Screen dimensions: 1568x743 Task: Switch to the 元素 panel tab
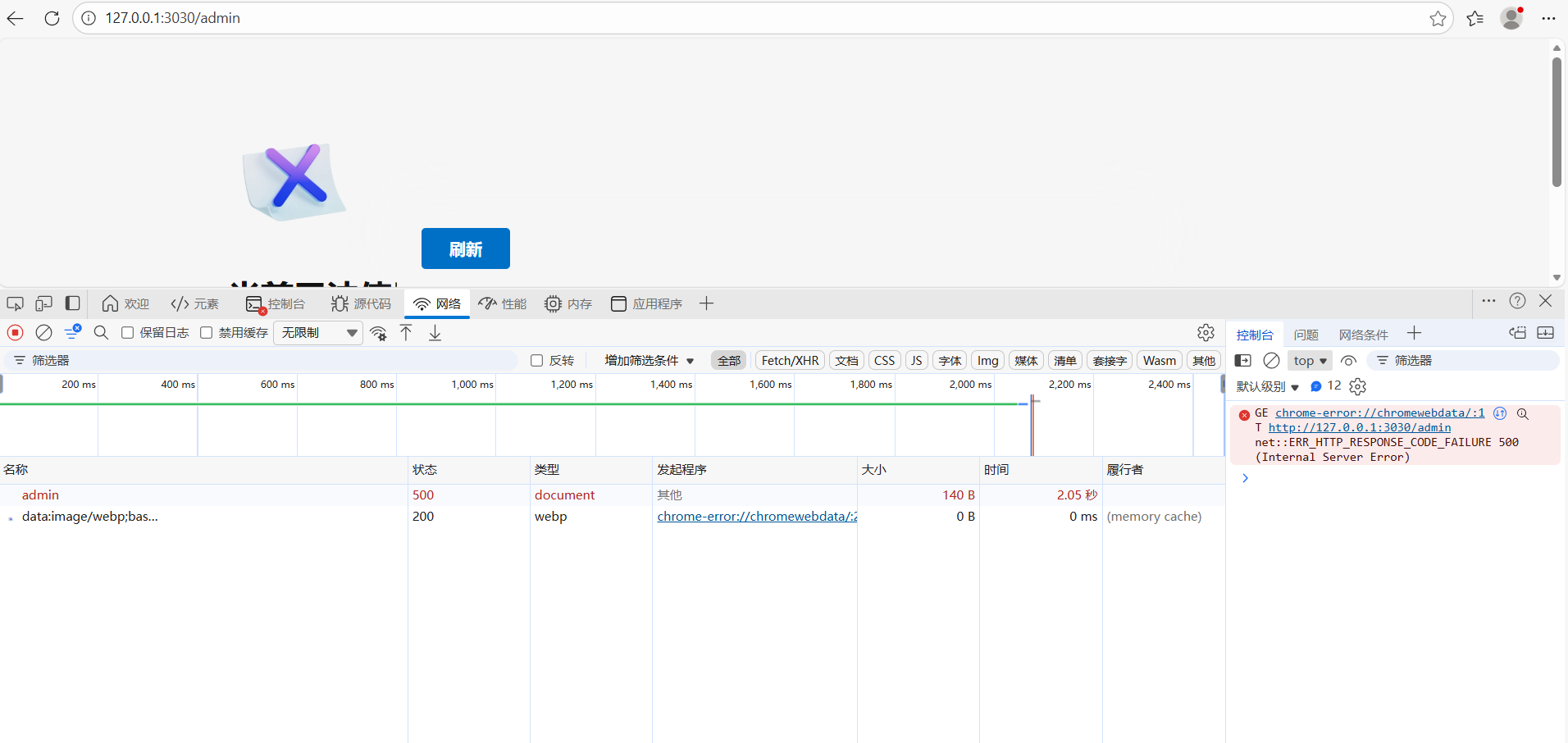tap(194, 303)
